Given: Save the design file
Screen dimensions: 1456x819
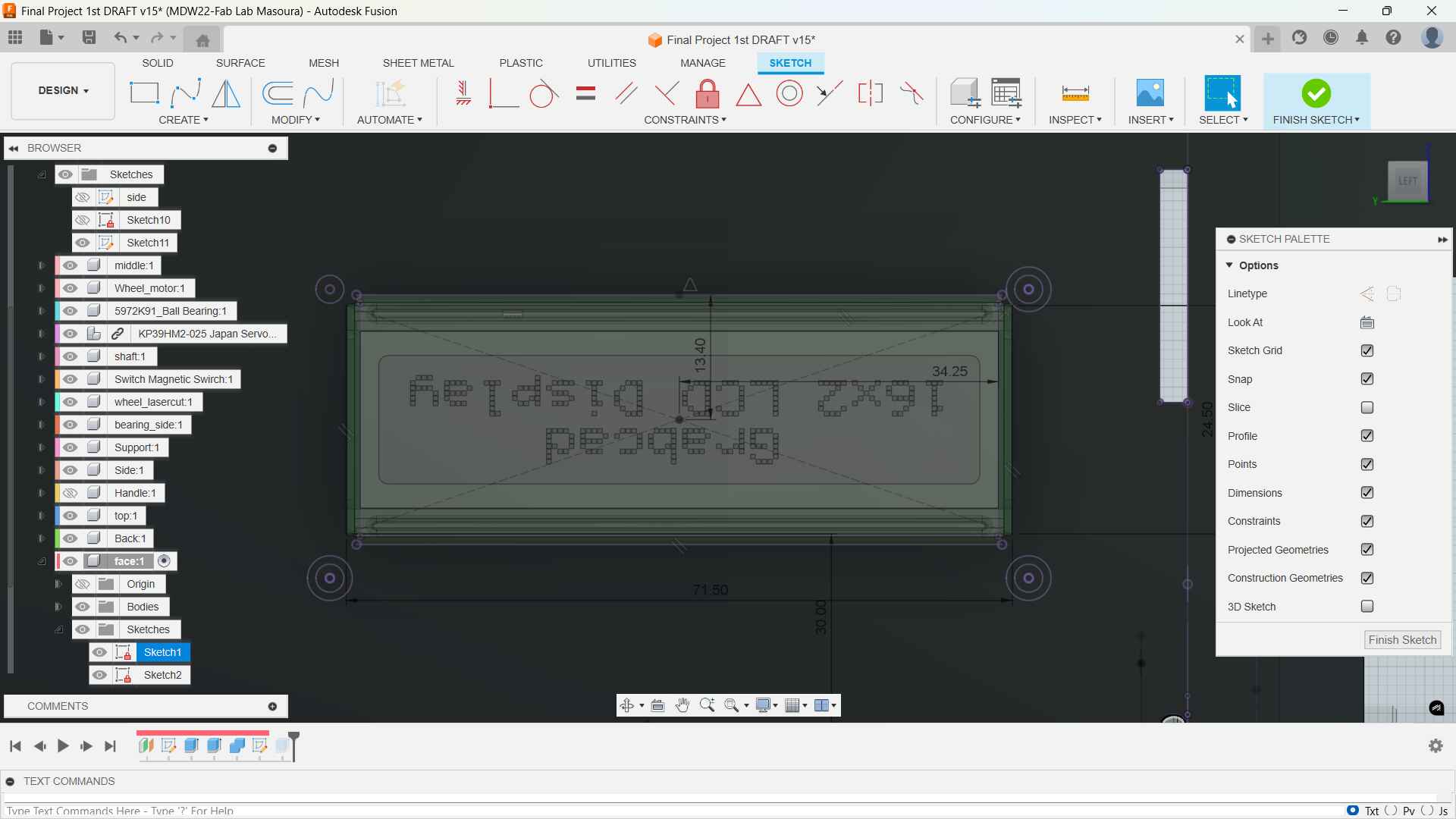Looking at the screenshot, I should 89,37.
